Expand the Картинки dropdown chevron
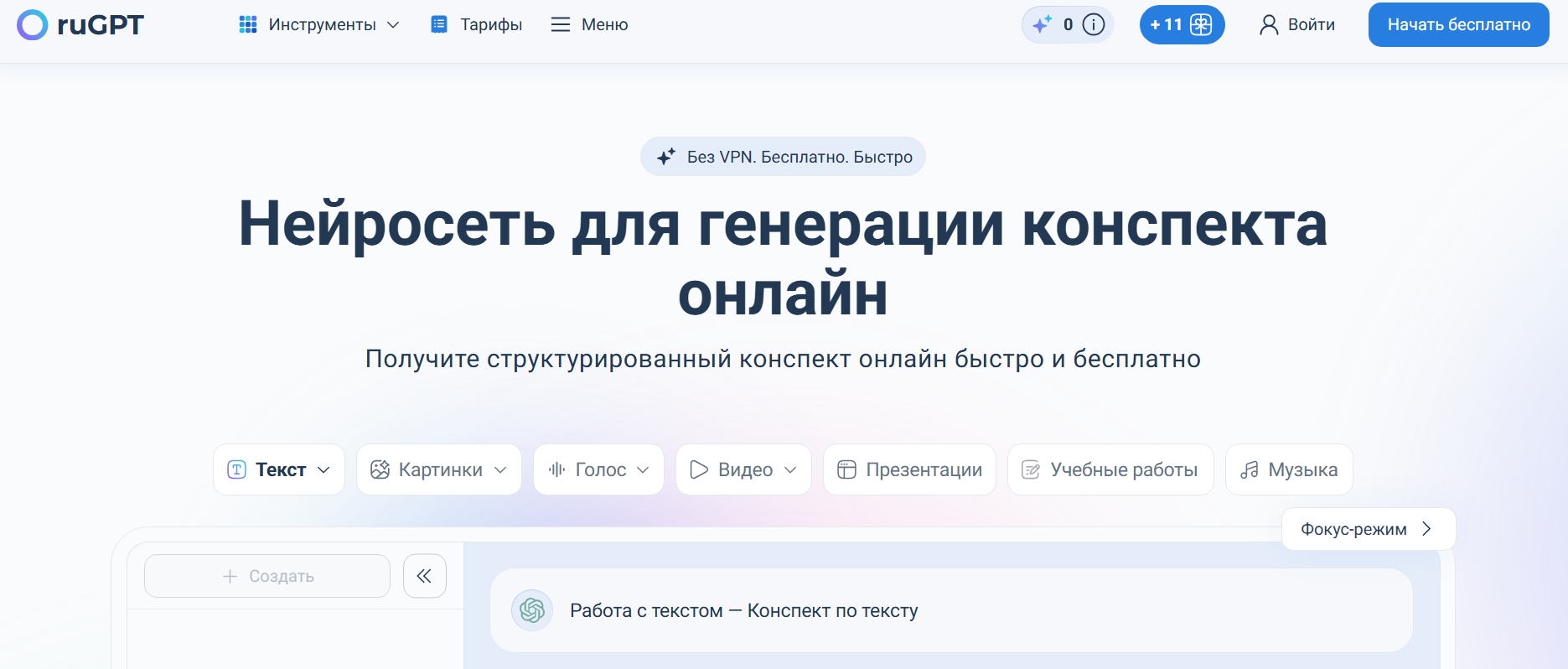The height and width of the screenshot is (669, 1568). pyautogui.click(x=500, y=469)
